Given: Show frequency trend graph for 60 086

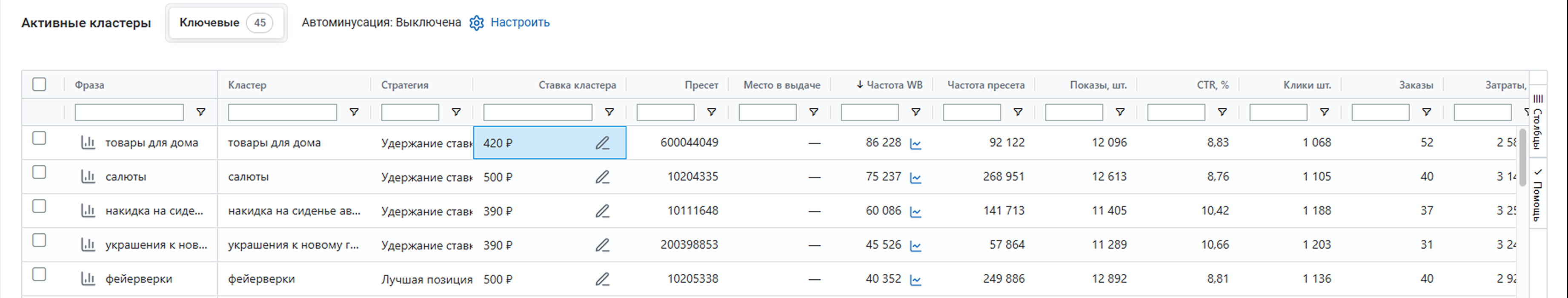Looking at the screenshot, I should [916, 212].
